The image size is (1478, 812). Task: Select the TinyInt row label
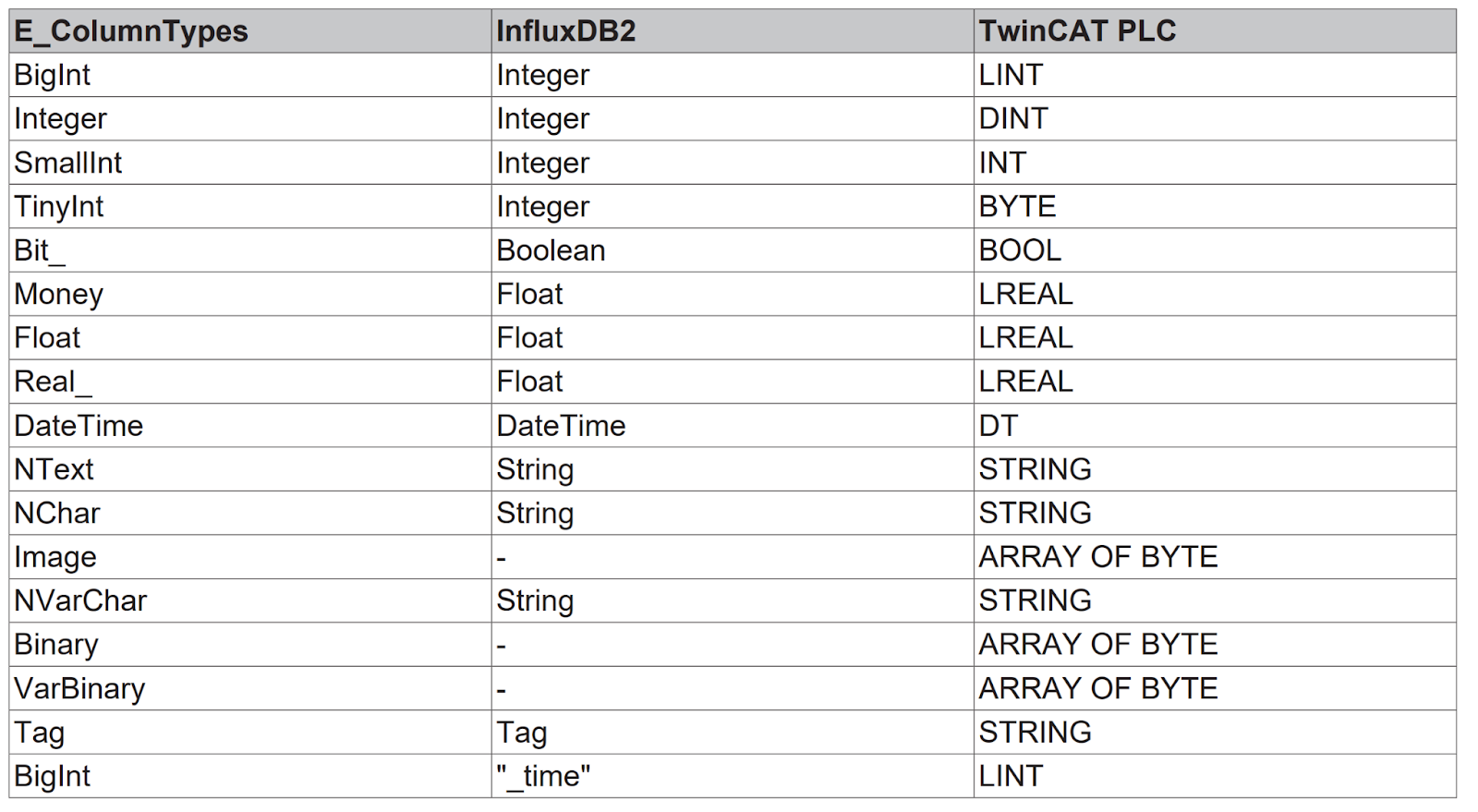pos(250,206)
